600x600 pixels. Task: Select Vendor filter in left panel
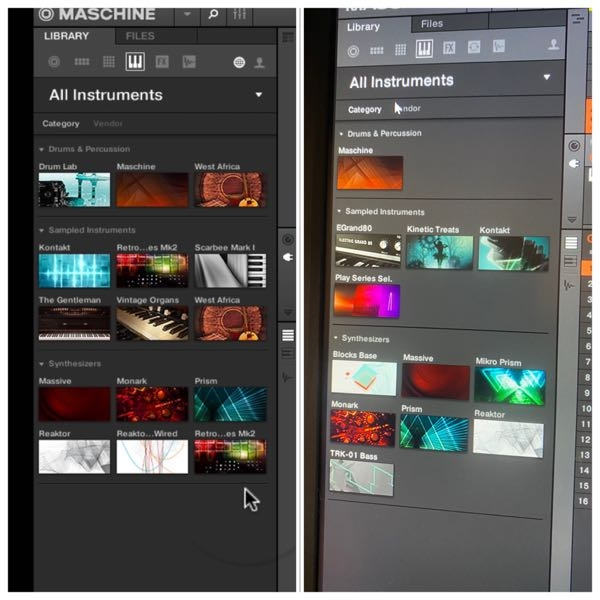(x=108, y=124)
